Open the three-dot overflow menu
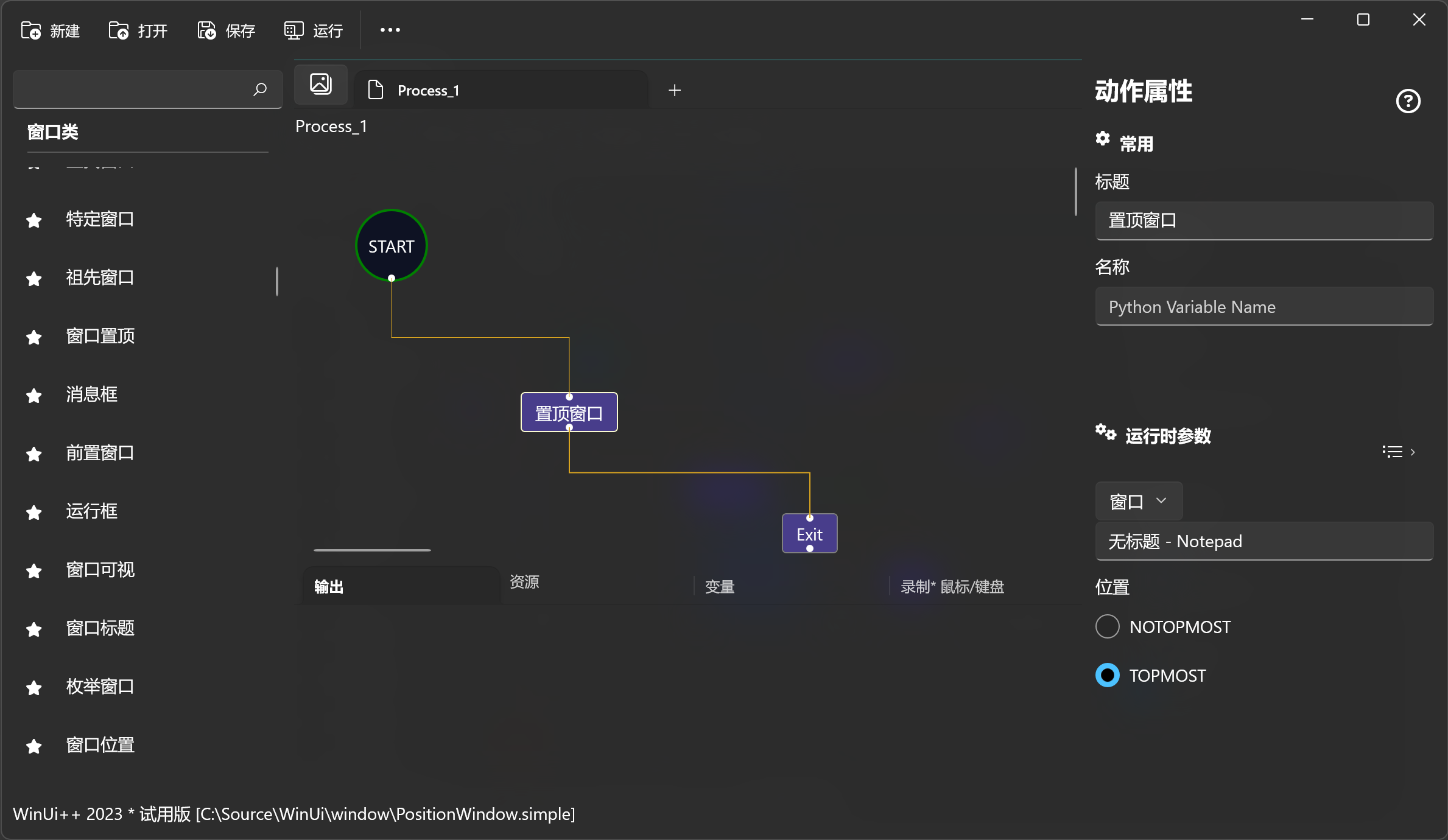Screen dimensions: 1448x840 tap(390, 30)
